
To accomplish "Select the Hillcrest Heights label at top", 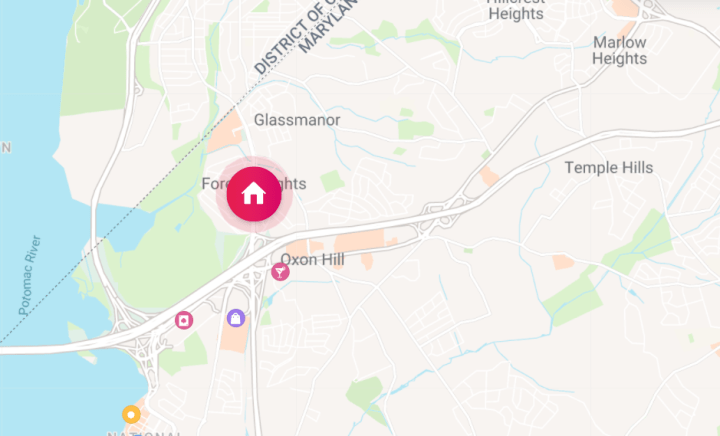I will click(516, 10).
